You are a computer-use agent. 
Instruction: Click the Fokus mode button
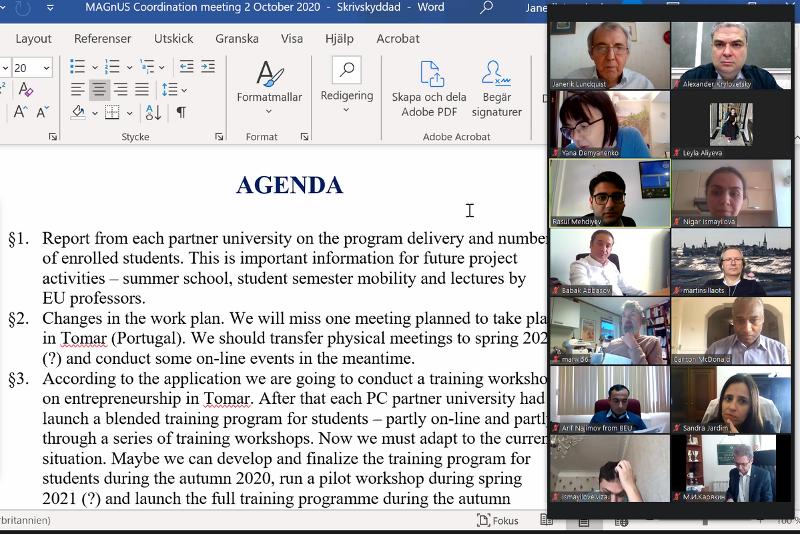click(498, 520)
